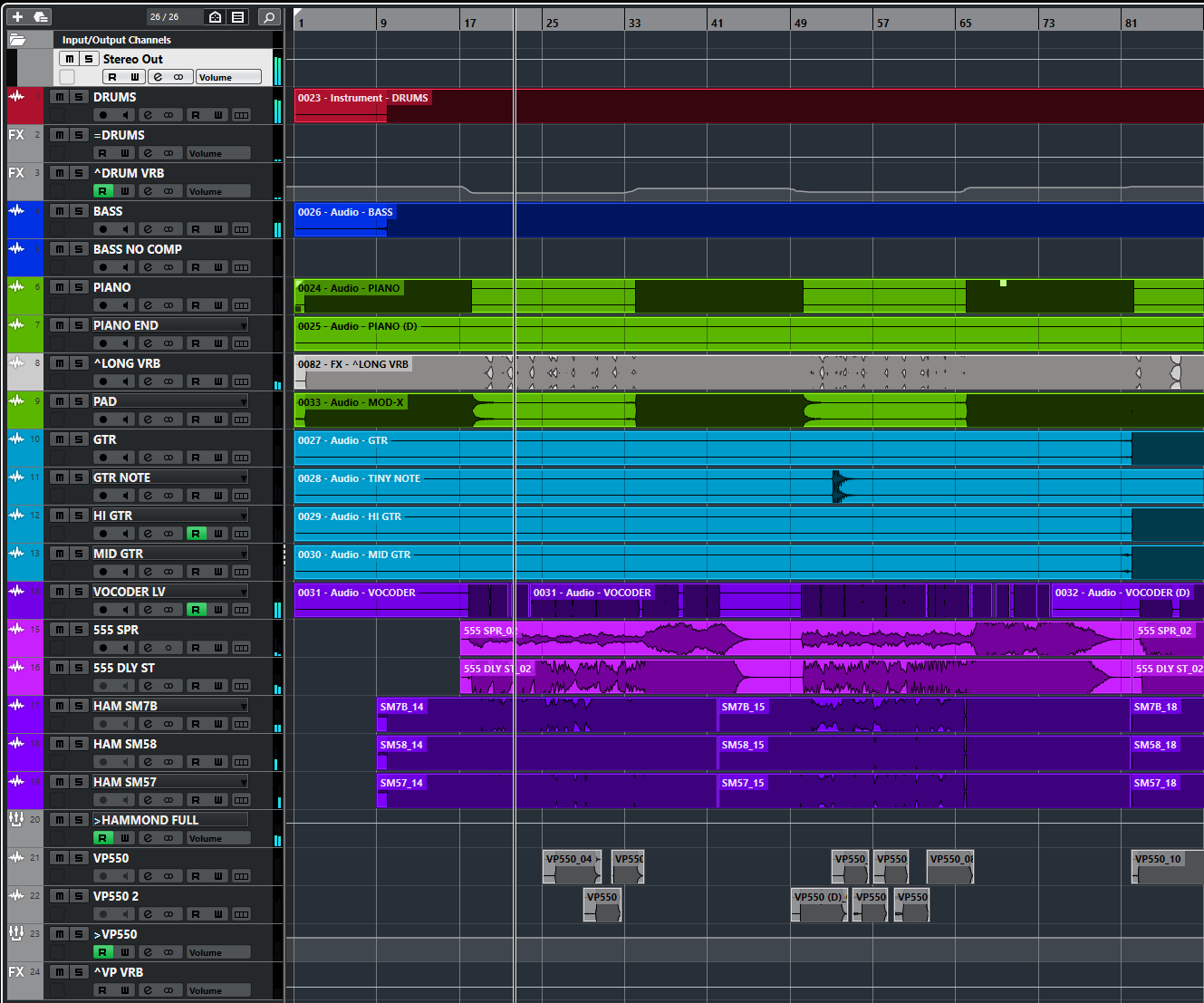Click Edit Channel Settings on Stereo Out
This screenshot has height=1003, width=1204.
158,77
